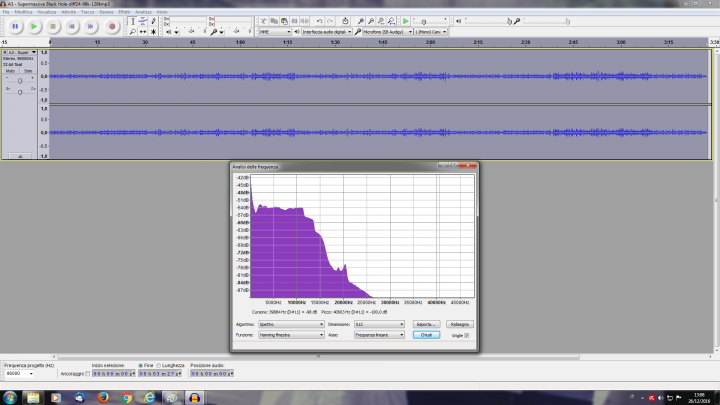
Task: Collapse the track with bottom arrow
Action: 20,156
